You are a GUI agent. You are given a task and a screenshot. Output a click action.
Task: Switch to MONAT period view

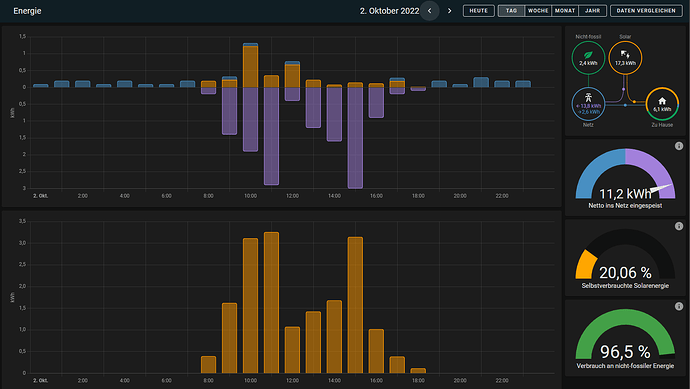[565, 11]
